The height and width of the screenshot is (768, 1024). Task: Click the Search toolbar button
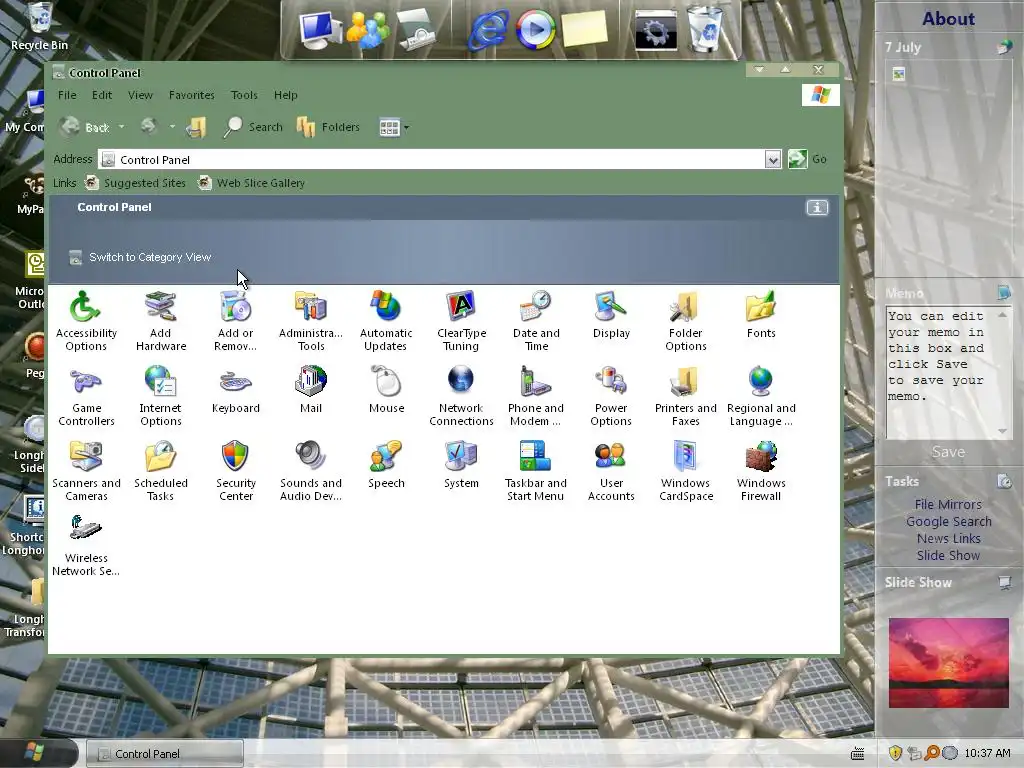coord(253,127)
